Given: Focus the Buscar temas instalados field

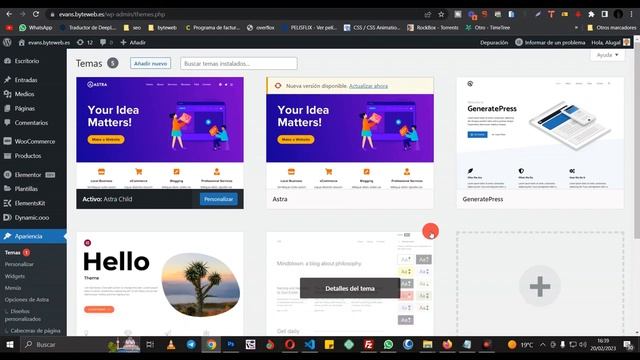Looking at the screenshot, I should click(x=239, y=64).
